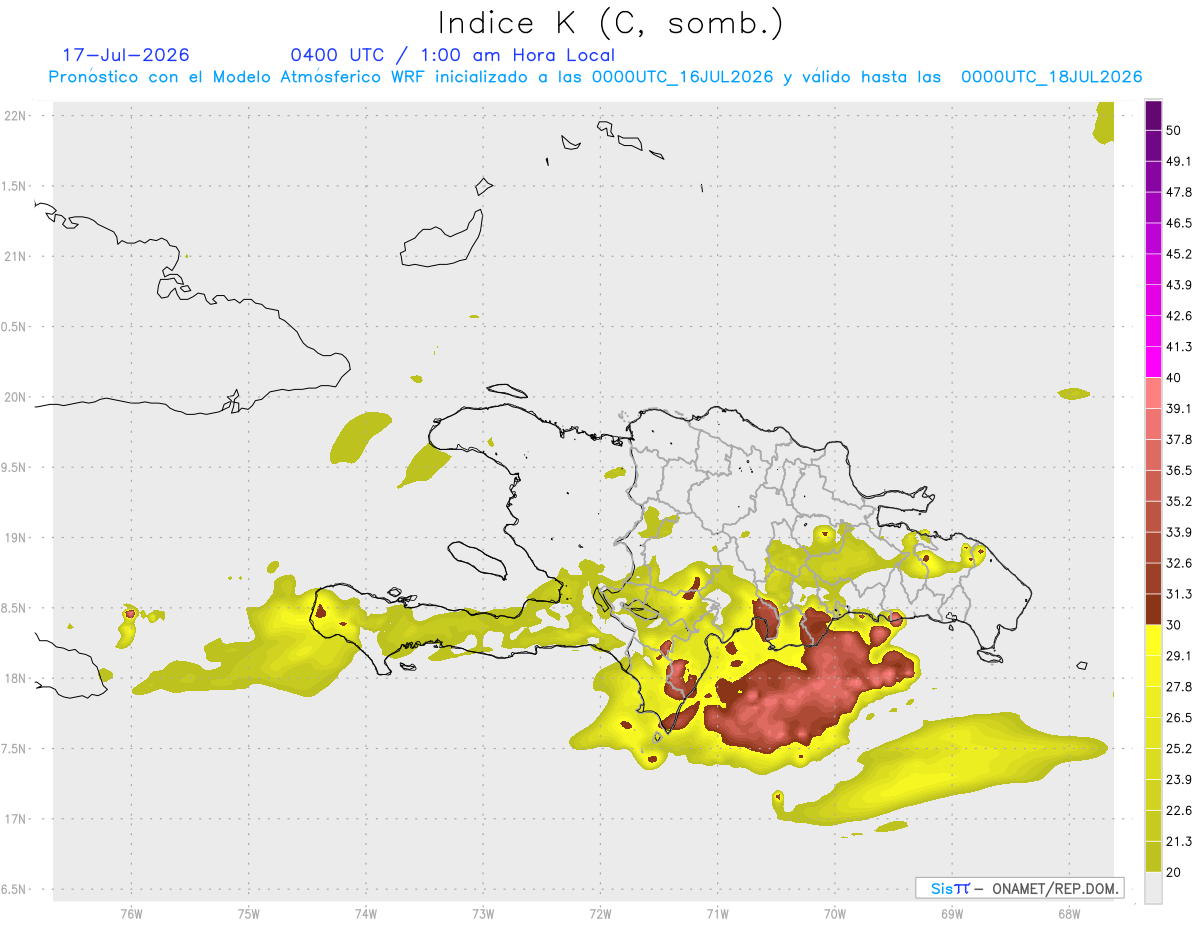Click the 20N latitude label
Screen dimensions: 1200x927
(x=15, y=397)
